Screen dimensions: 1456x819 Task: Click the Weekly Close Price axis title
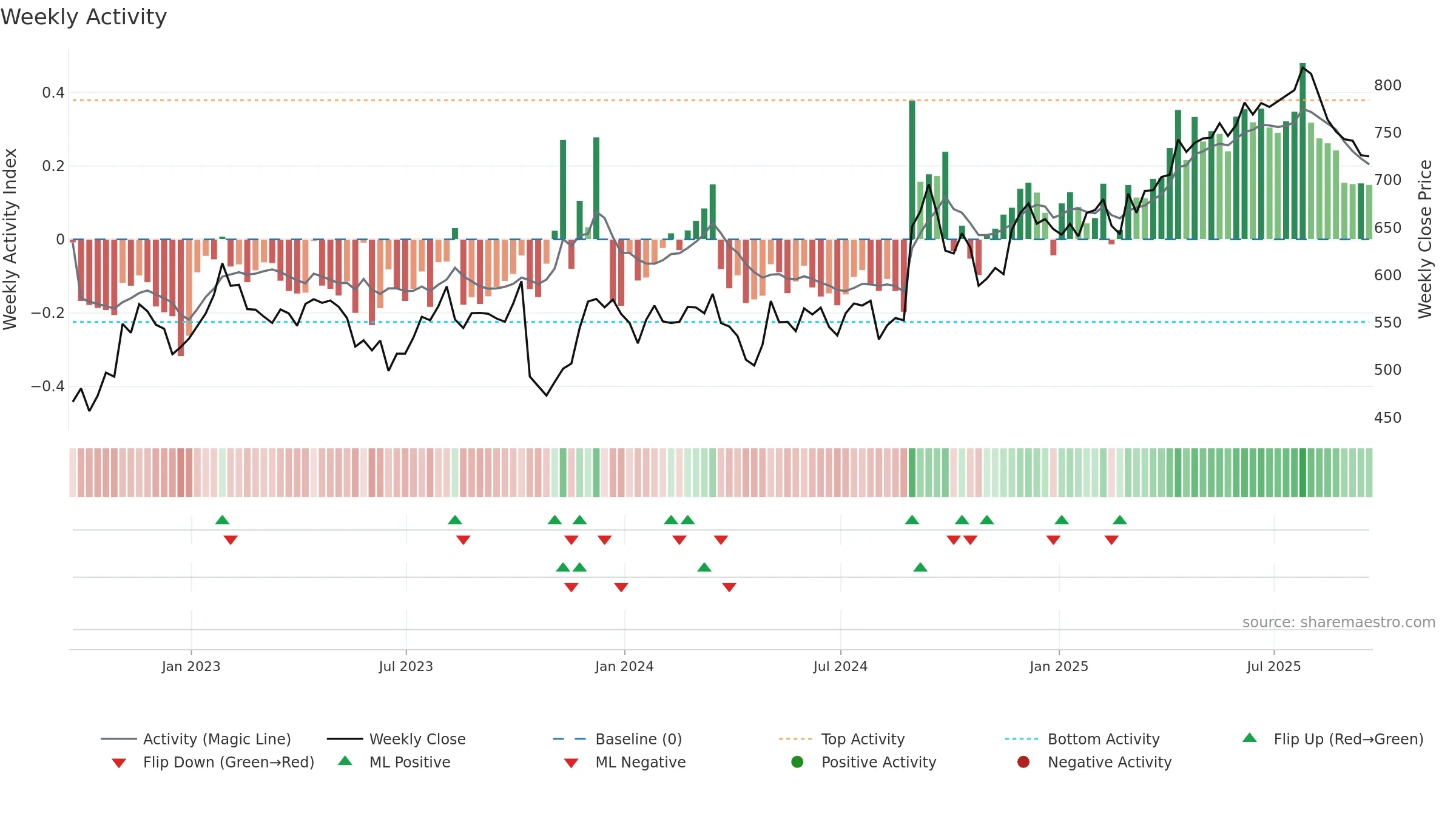point(1425,239)
